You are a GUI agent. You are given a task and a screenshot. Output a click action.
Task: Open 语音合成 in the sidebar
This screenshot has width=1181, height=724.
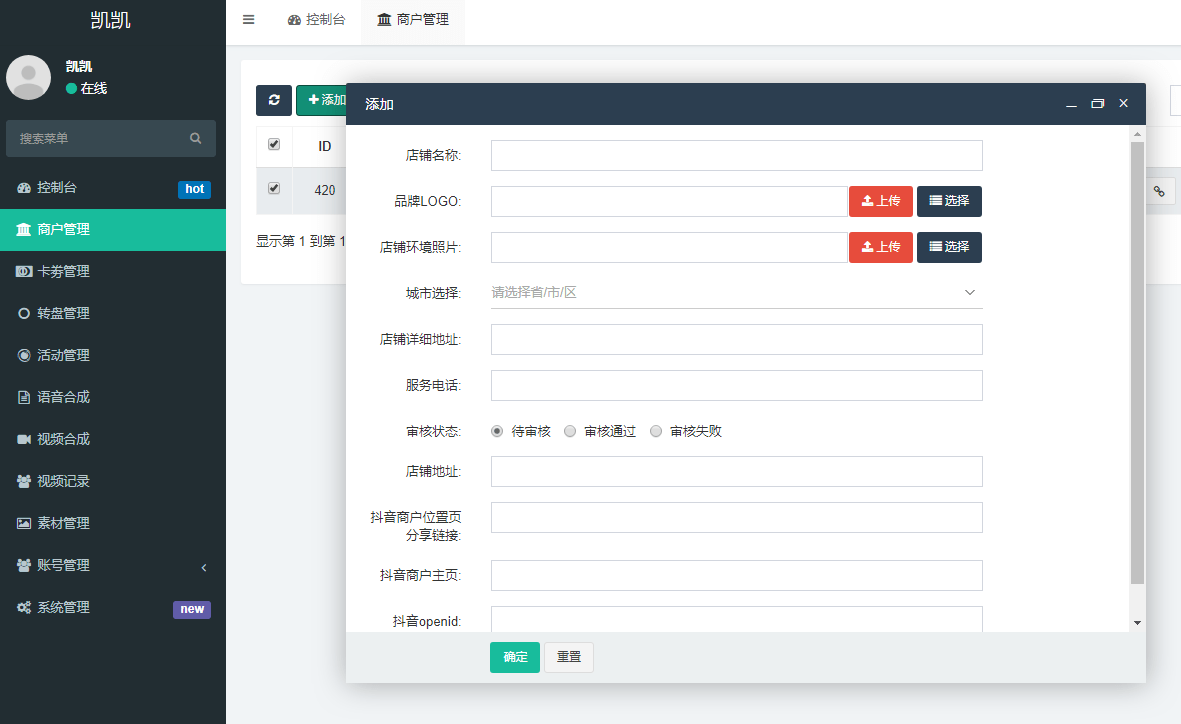click(63, 397)
